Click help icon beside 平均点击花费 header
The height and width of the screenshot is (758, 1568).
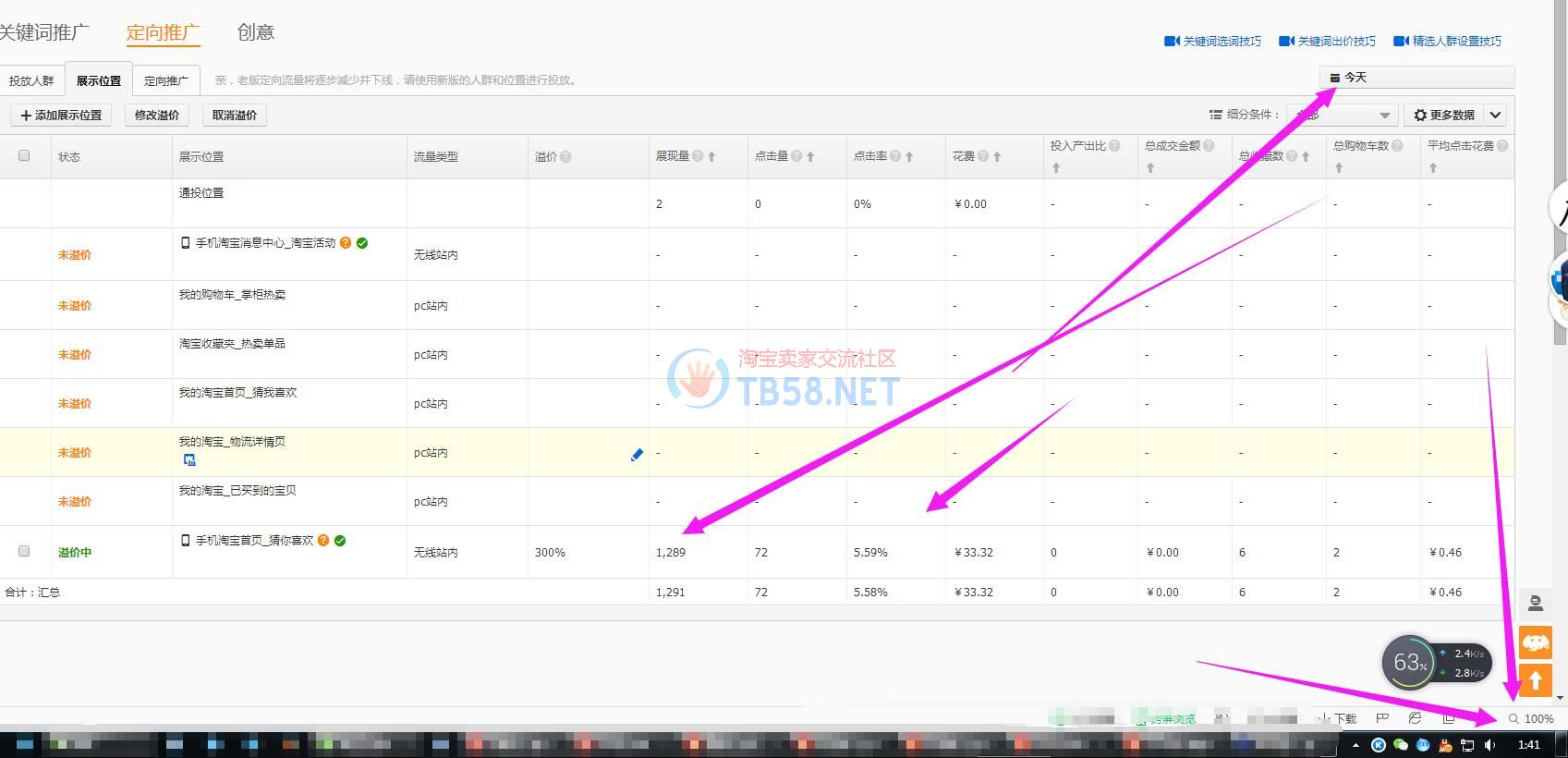(1502, 146)
